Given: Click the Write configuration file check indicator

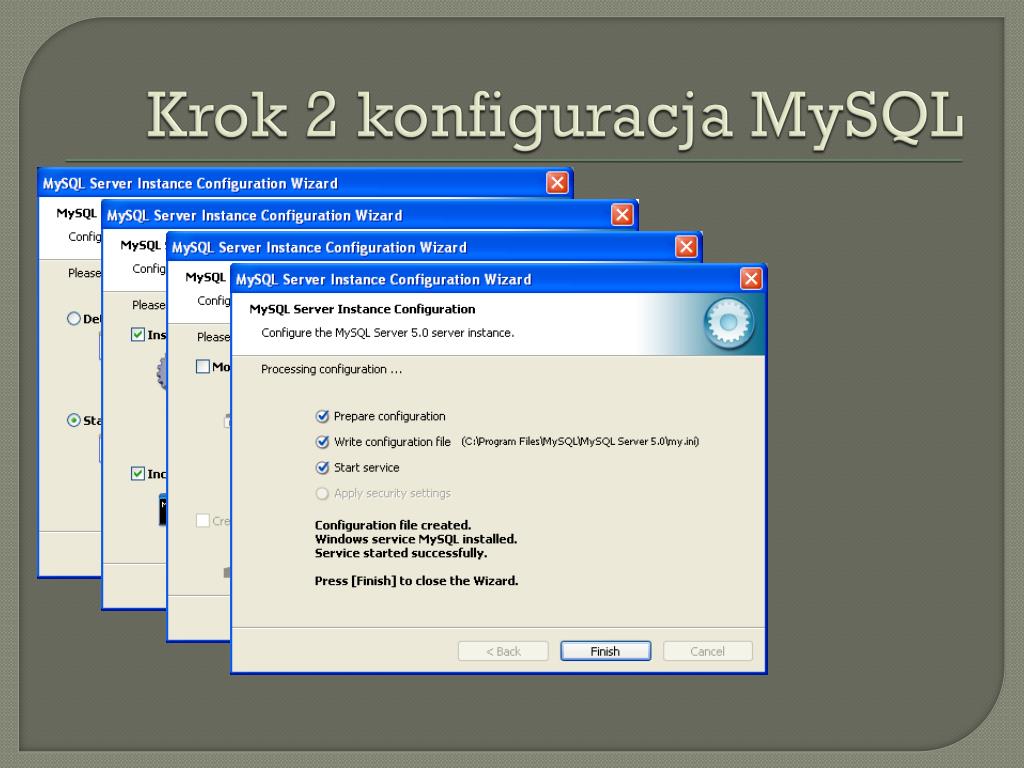Looking at the screenshot, I should click(322, 441).
